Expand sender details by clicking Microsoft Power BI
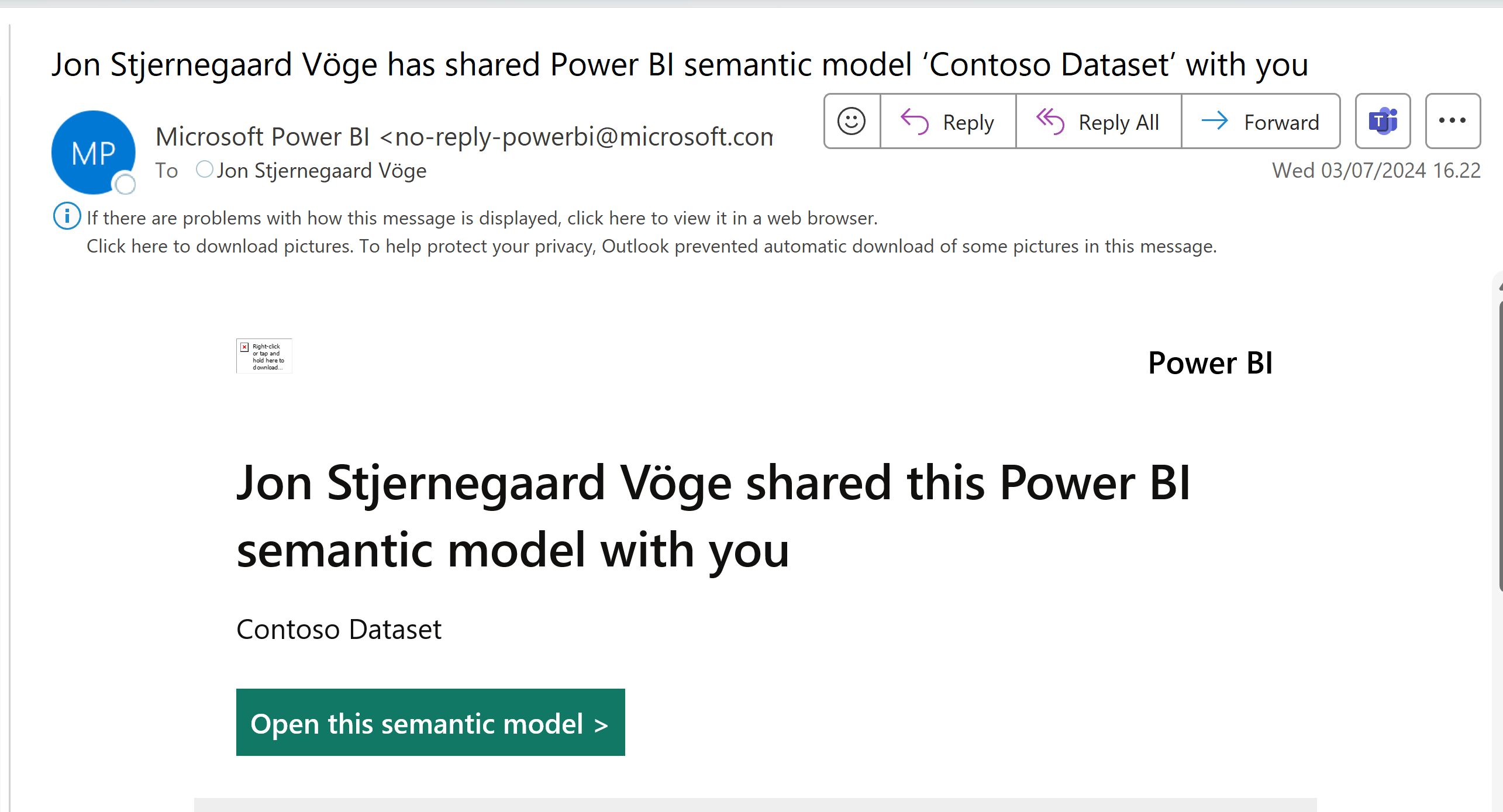 point(262,136)
